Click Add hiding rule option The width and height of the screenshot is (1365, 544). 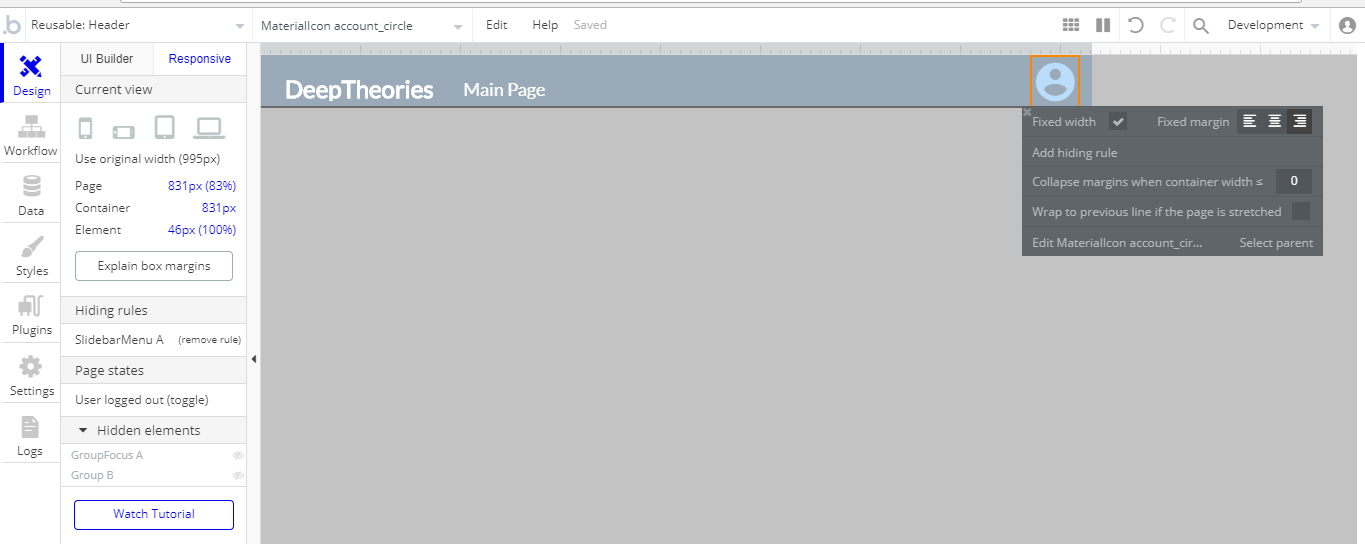pyautogui.click(x=1075, y=153)
